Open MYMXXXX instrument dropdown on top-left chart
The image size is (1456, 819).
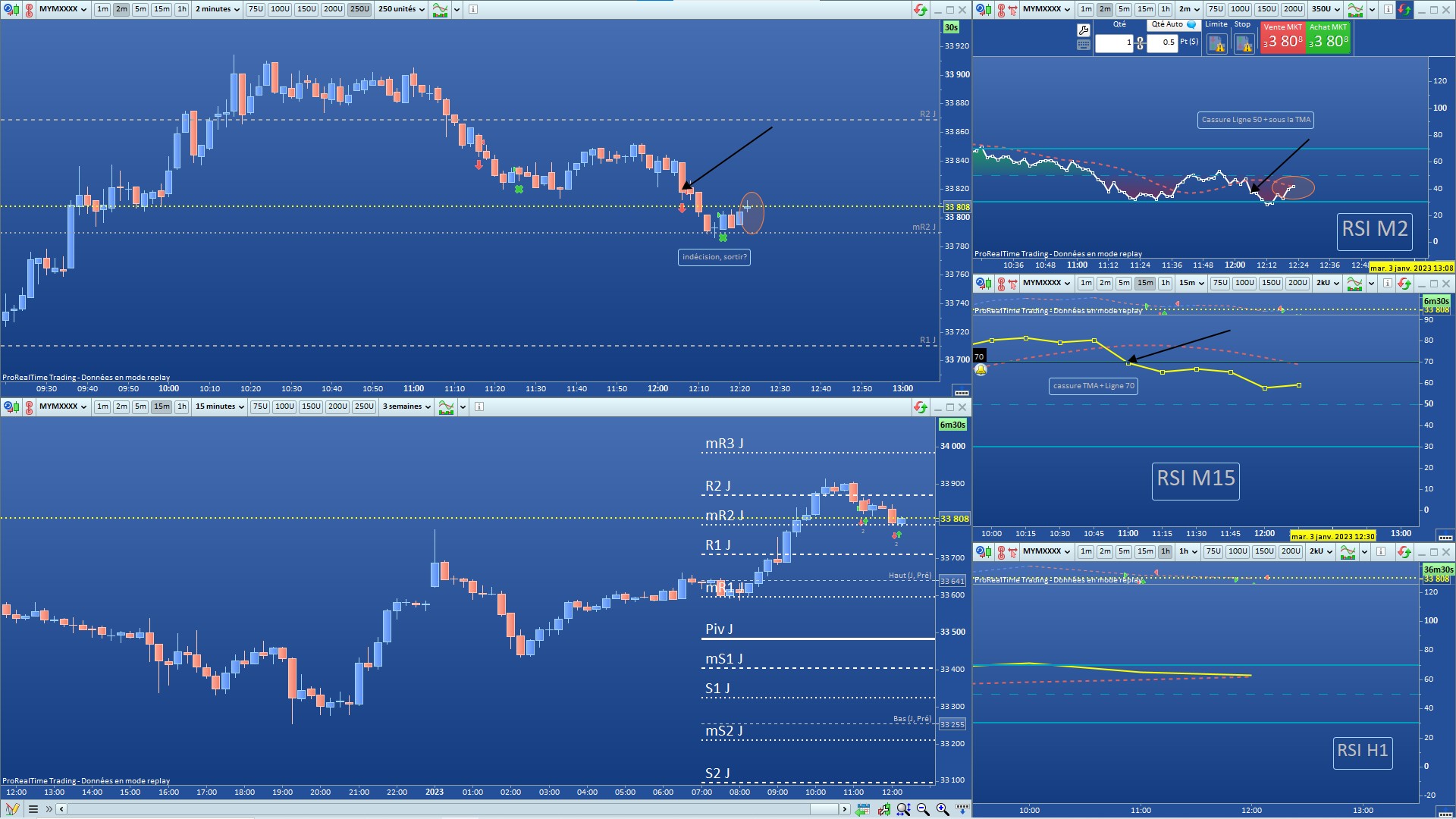tap(63, 9)
